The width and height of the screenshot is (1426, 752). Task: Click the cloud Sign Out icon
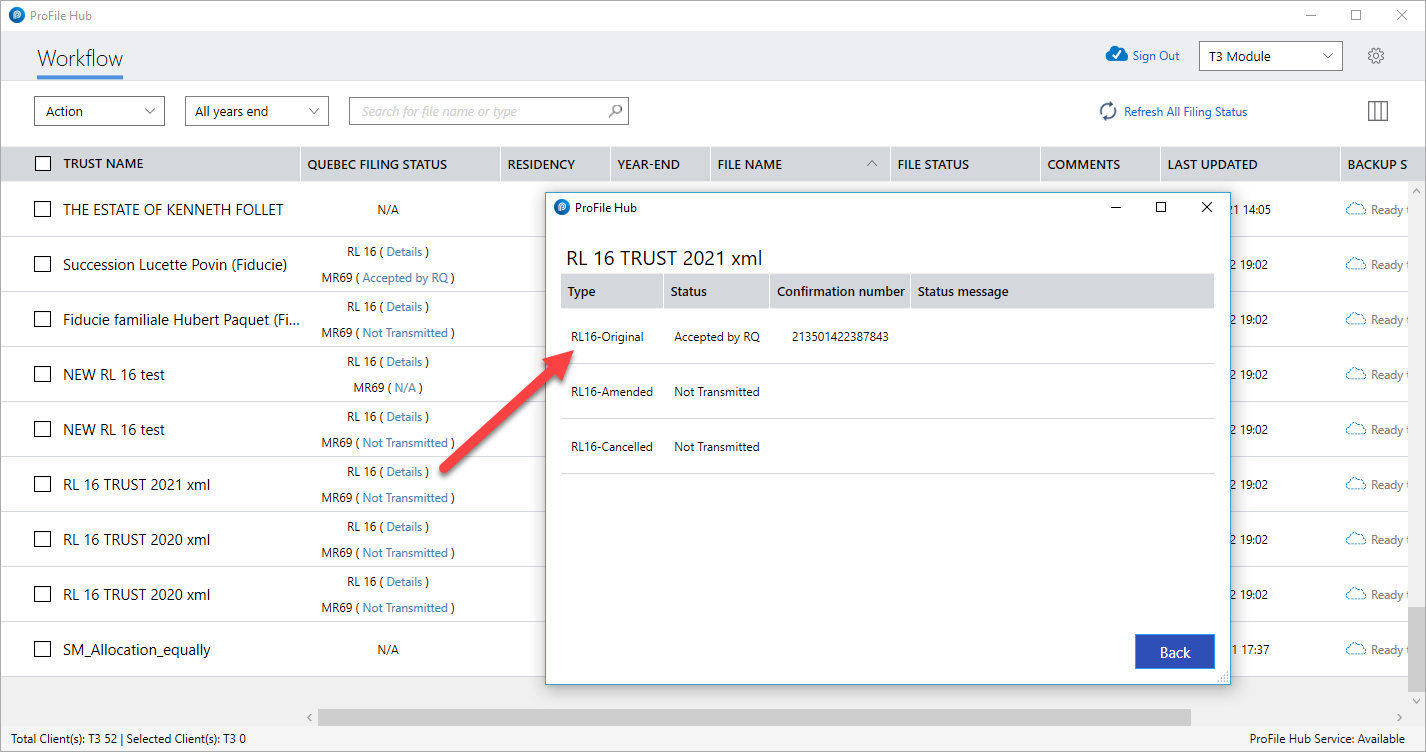(1116, 55)
